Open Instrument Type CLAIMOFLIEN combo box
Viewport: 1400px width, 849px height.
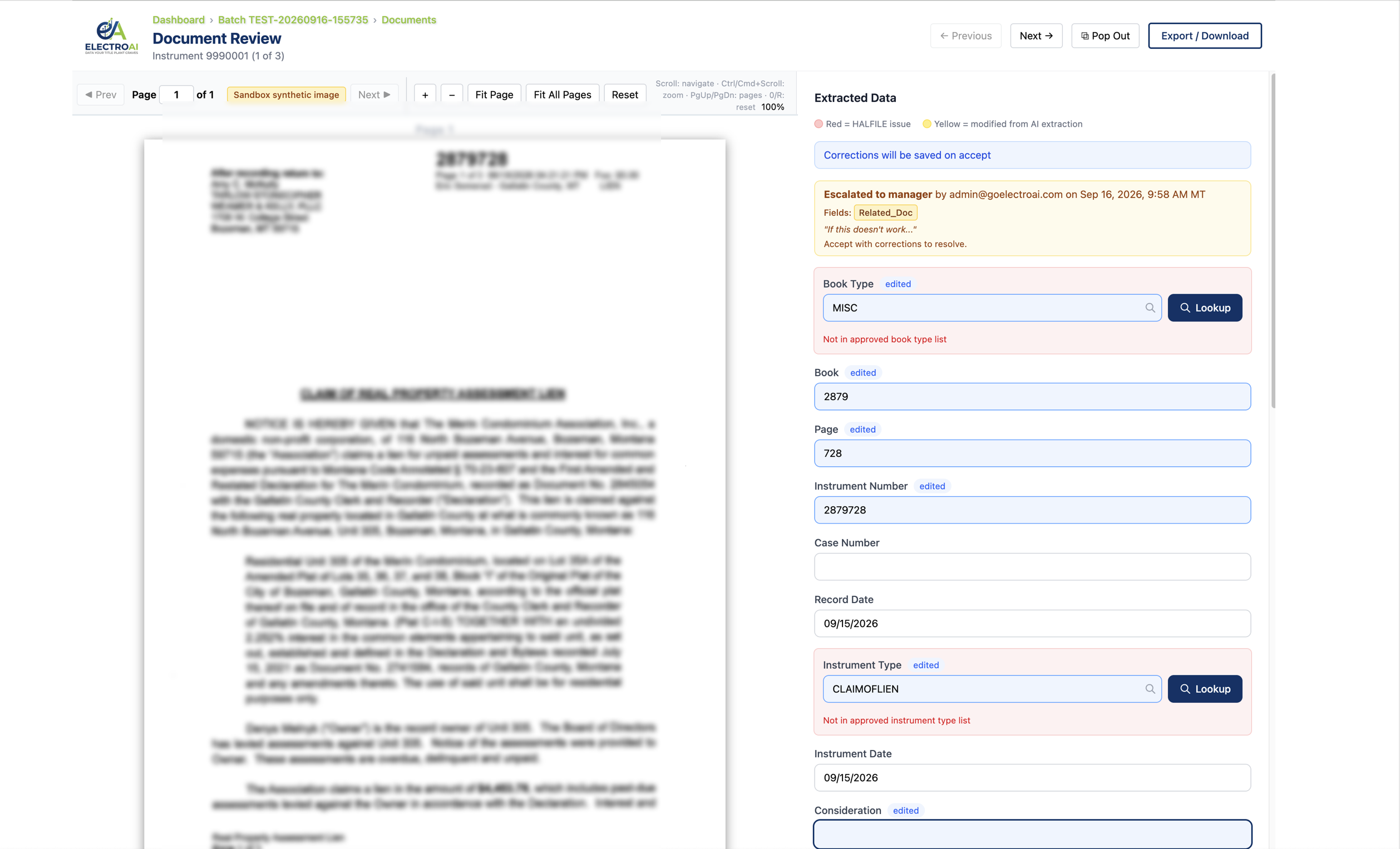(x=992, y=689)
